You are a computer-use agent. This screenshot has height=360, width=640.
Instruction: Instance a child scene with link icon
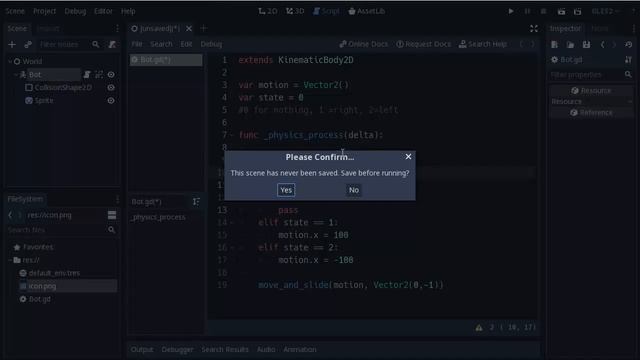tap(28, 44)
